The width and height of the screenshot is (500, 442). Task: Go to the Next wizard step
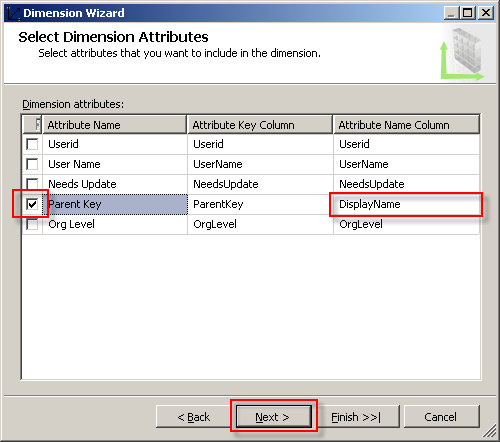tap(274, 416)
